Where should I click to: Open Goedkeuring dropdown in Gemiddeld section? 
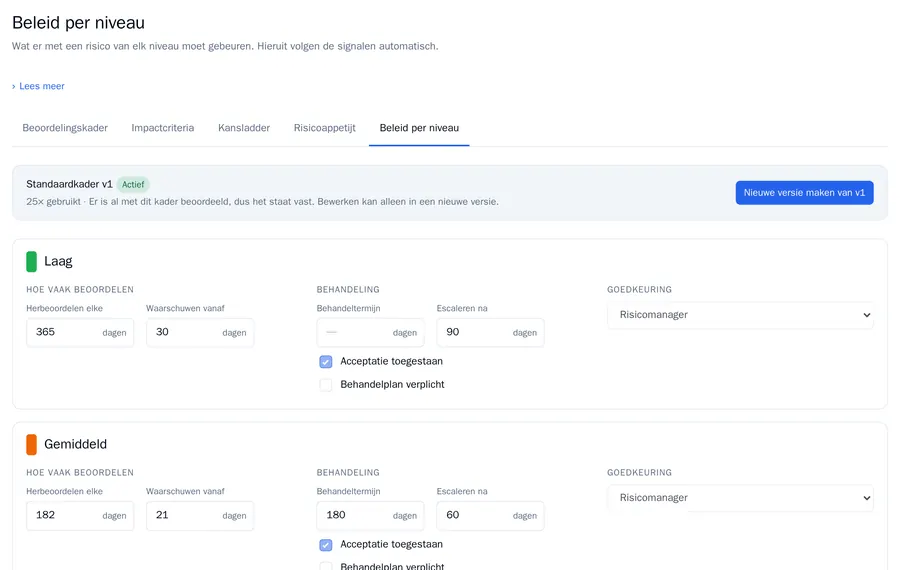point(740,498)
